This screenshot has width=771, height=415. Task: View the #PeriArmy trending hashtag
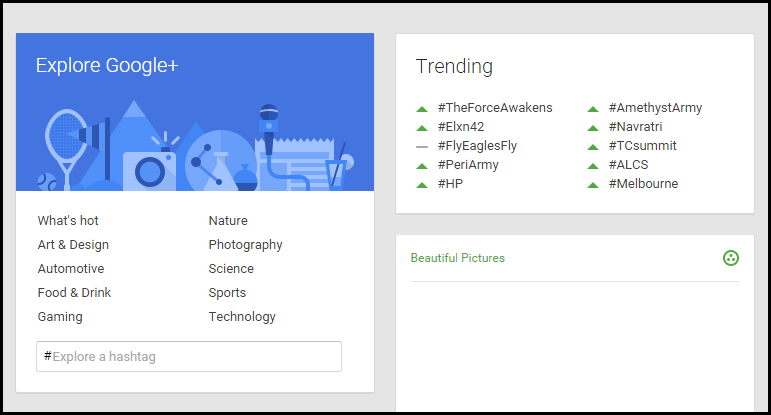[468, 165]
